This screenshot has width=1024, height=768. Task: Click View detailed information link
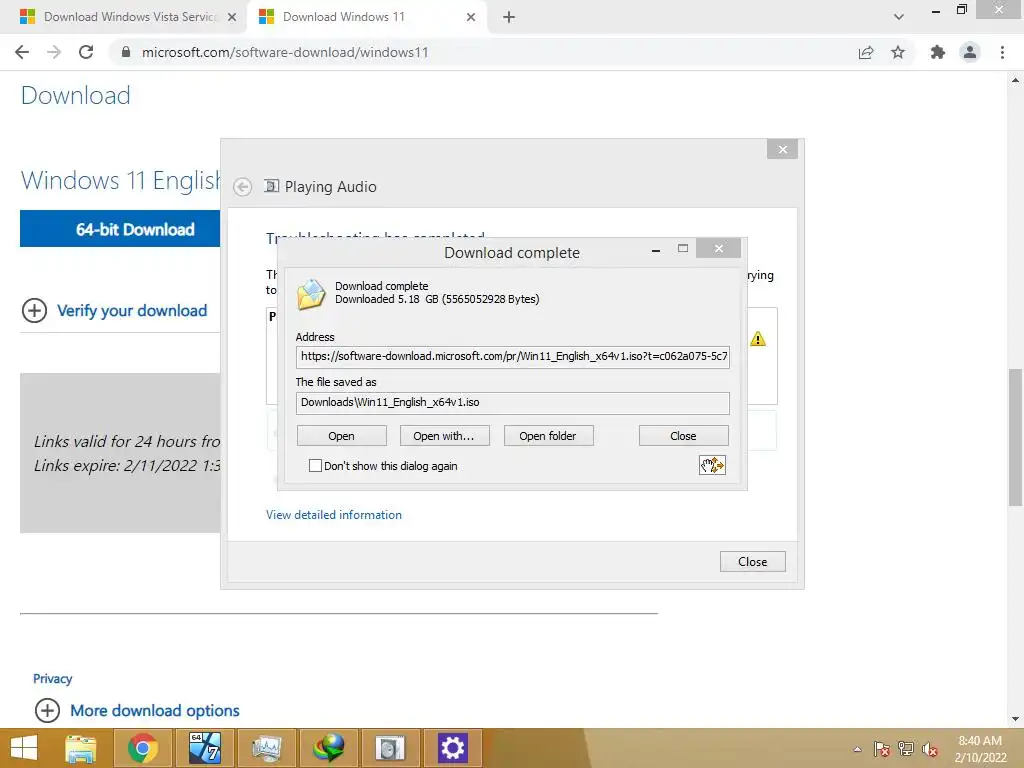[334, 515]
